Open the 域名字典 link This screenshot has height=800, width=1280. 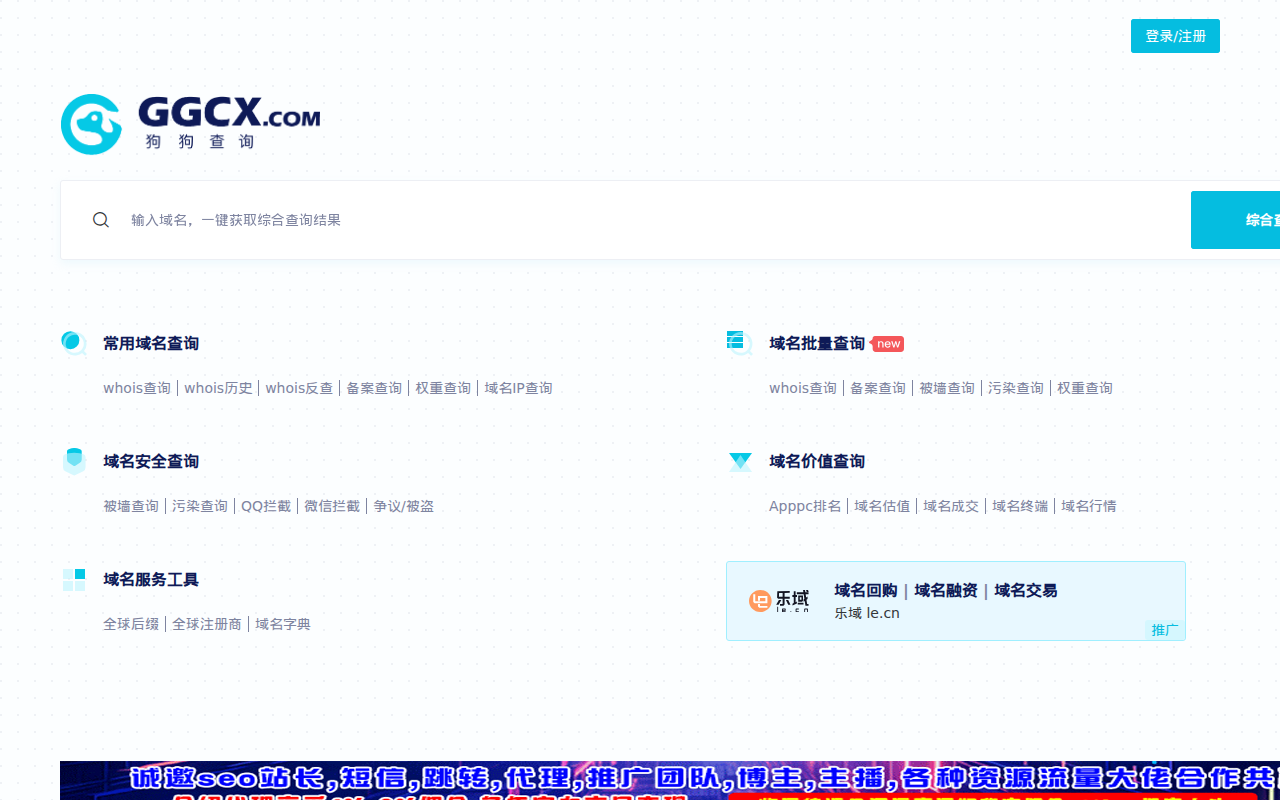[283, 624]
